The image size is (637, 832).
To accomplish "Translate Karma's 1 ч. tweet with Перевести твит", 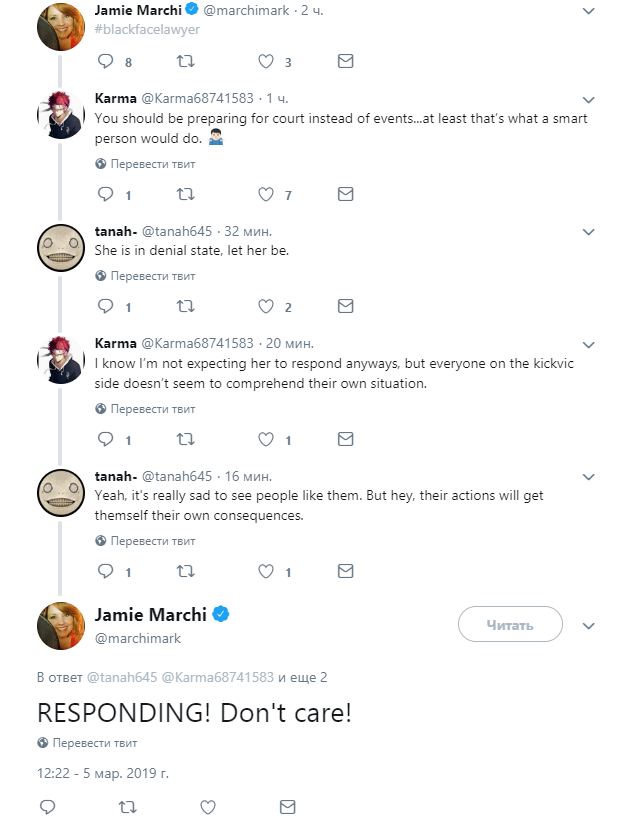I will [x=145, y=164].
